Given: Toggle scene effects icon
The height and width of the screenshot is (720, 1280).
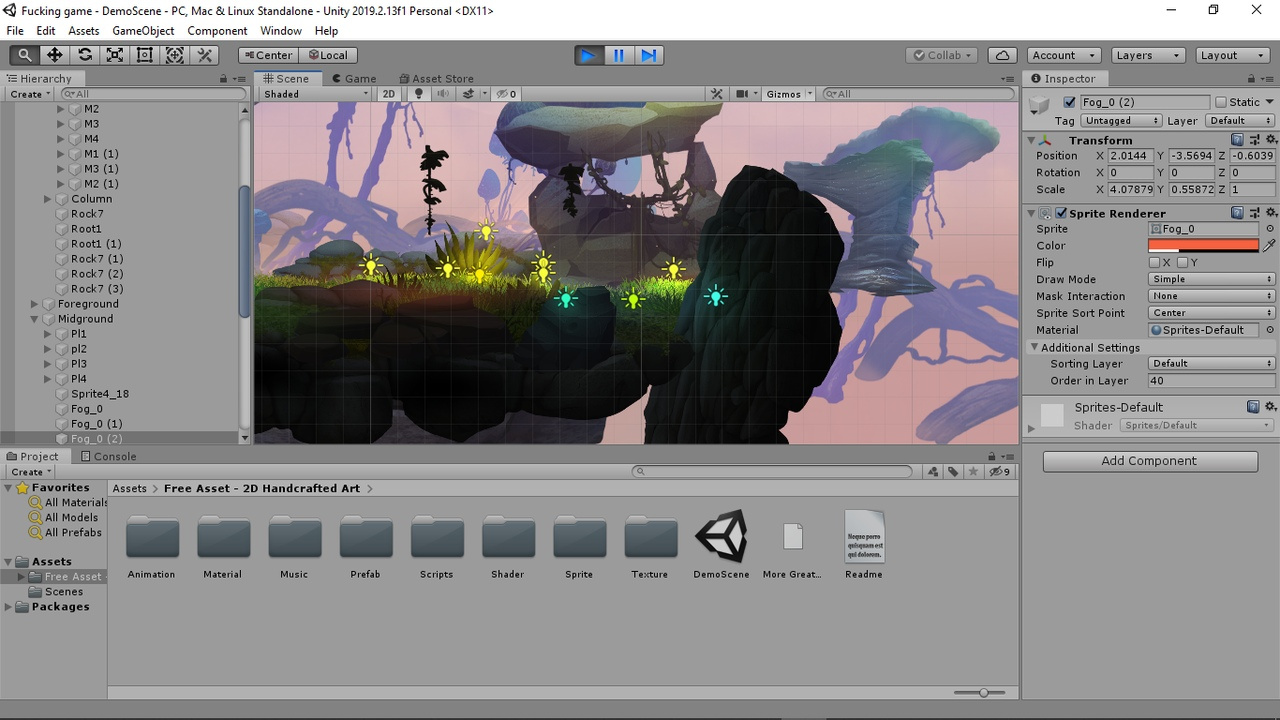Looking at the screenshot, I should (468, 94).
